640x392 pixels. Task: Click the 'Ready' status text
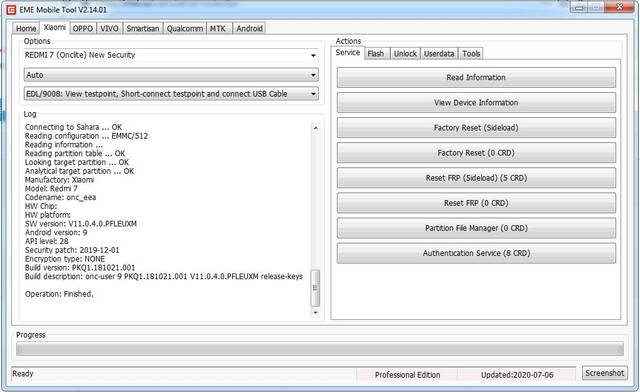[x=23, y=374]
